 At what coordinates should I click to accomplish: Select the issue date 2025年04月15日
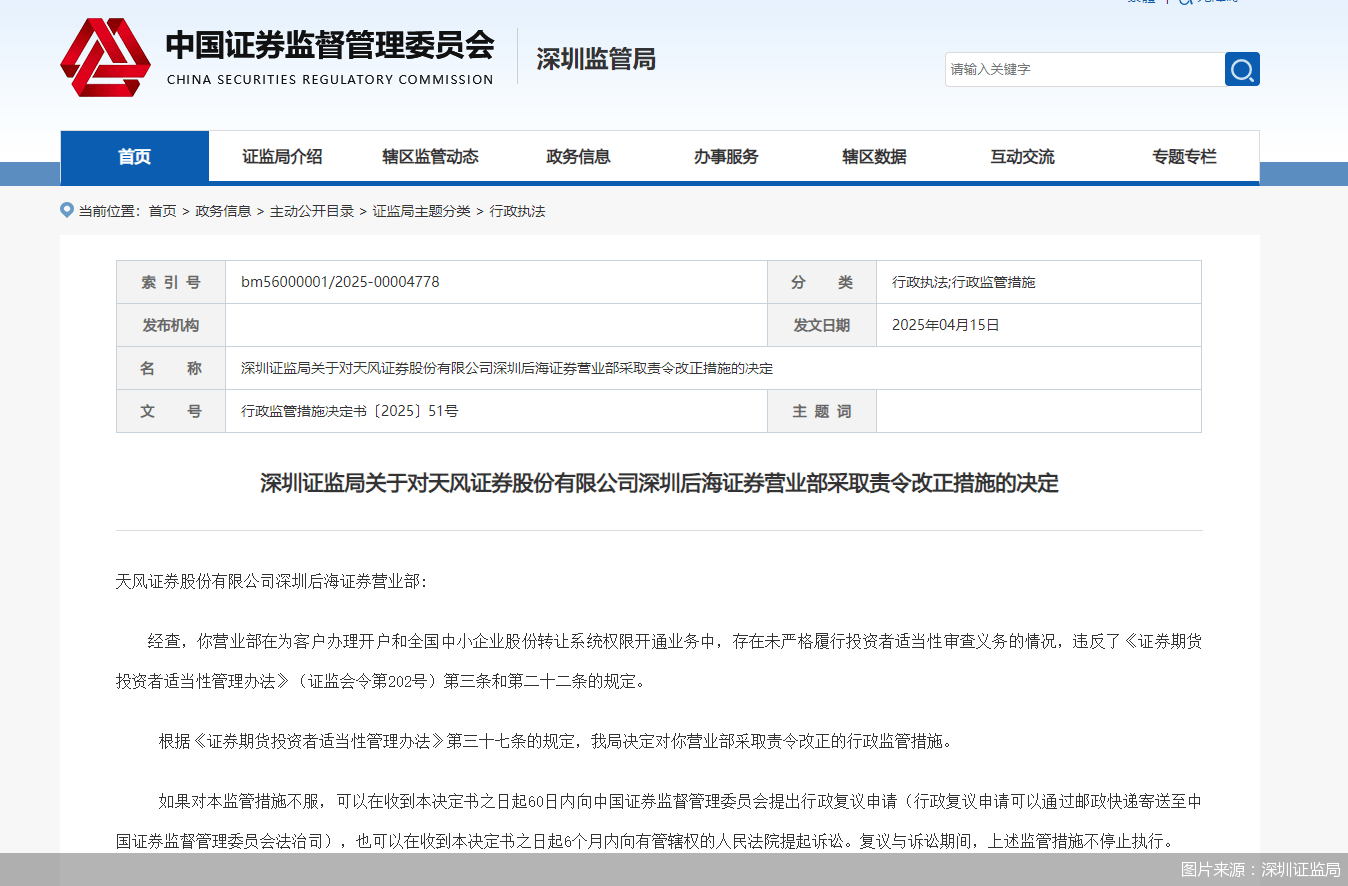tap(945, 325)
